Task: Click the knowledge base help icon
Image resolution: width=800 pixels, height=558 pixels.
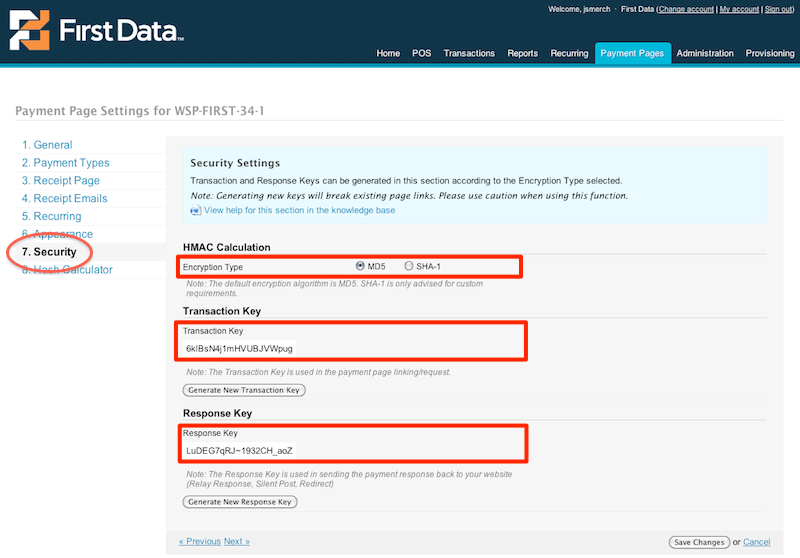Action: click(195, 211)
